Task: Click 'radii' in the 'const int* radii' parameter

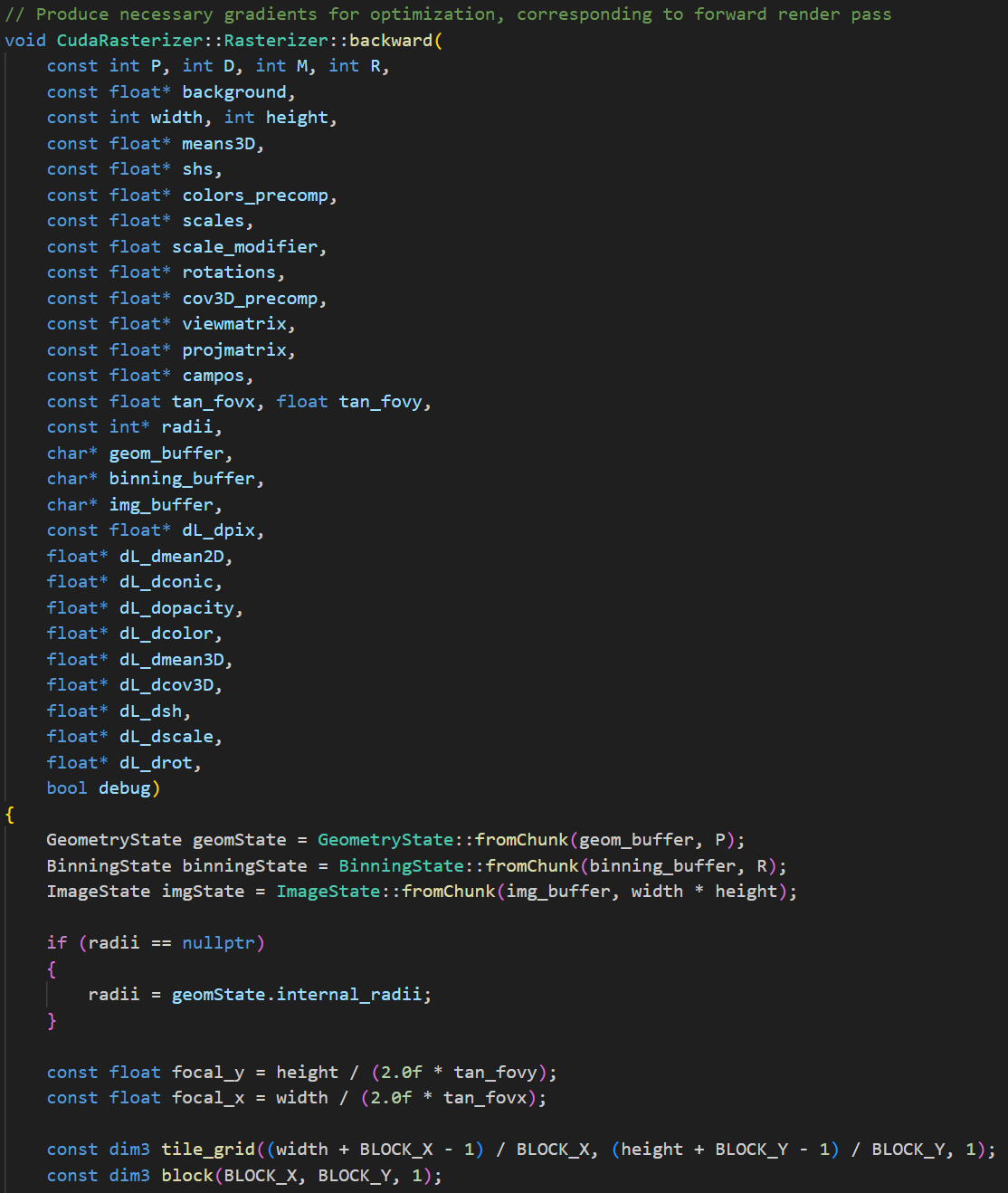Action: (x=187, y=427)
